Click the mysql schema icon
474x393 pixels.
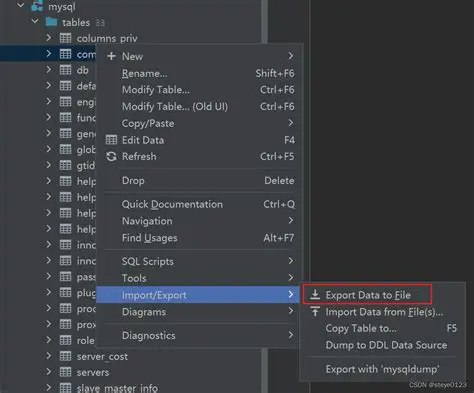coord(37,6)
